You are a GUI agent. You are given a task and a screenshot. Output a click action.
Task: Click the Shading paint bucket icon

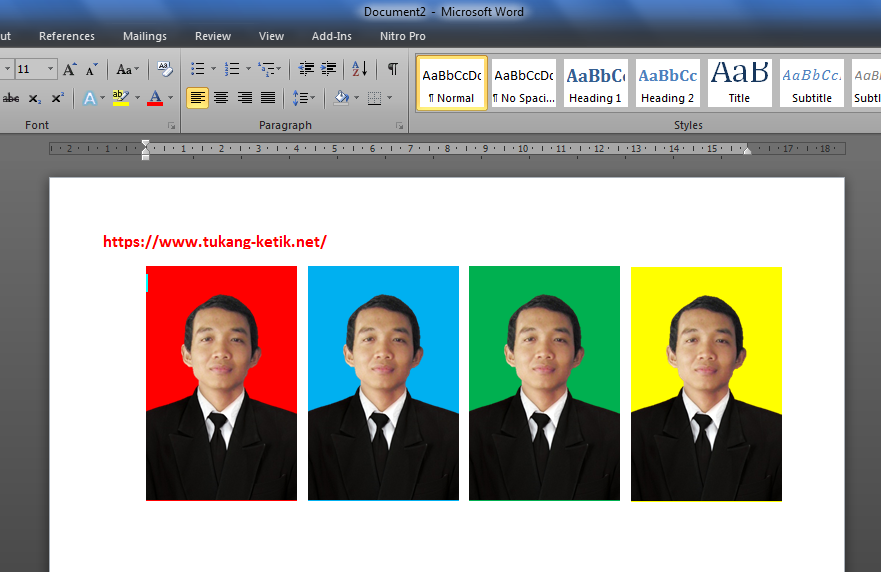point(341,98)
